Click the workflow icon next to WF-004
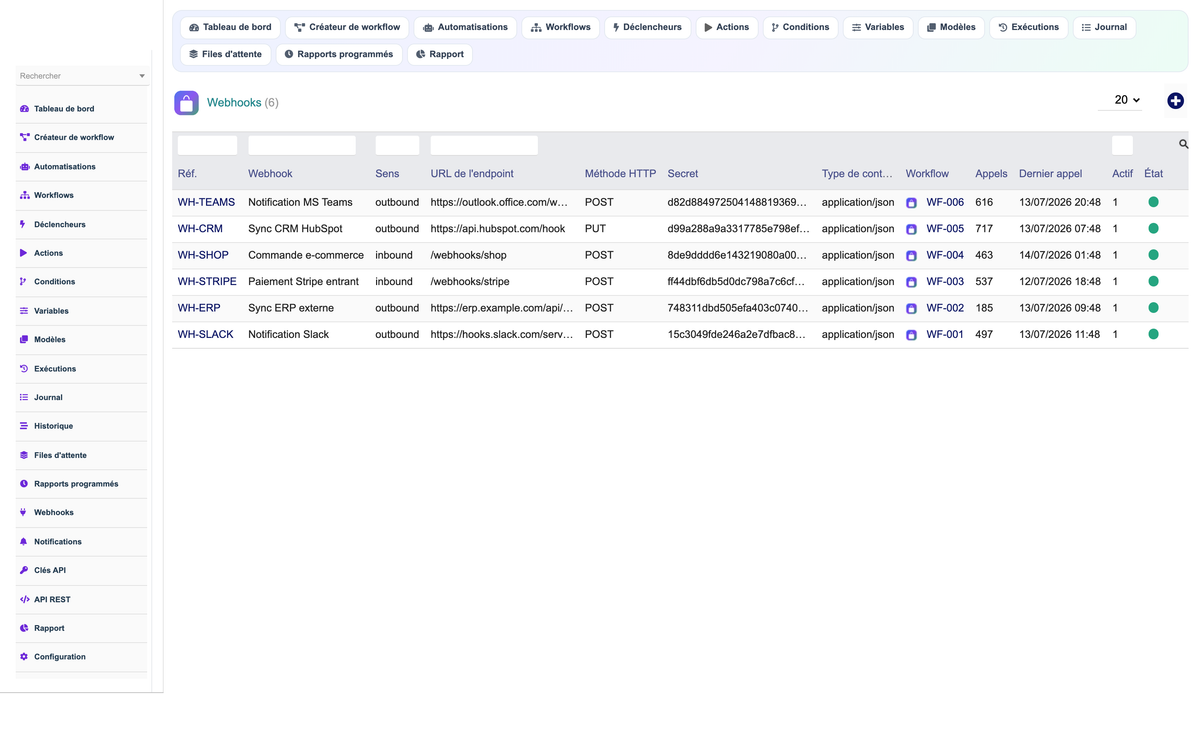This screenshot has height=743, width=1200. (911, 256)
